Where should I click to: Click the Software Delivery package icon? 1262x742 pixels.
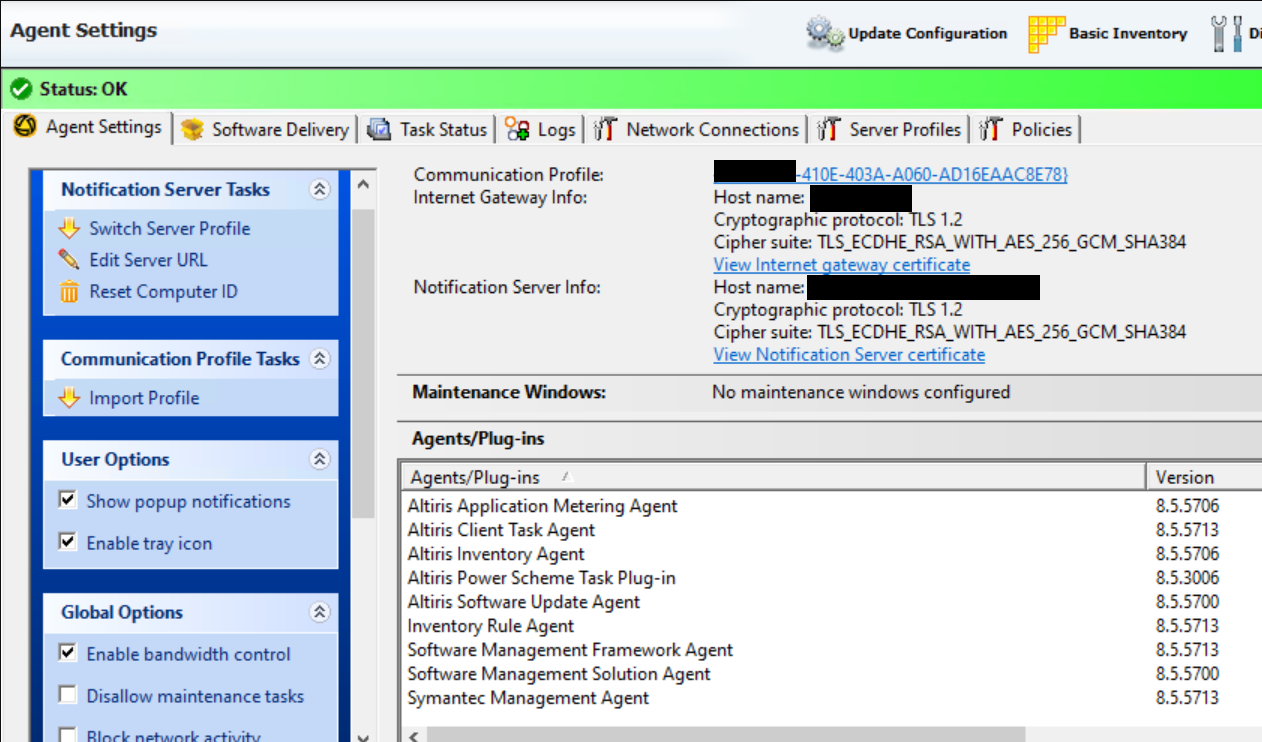tap(193, 130)
